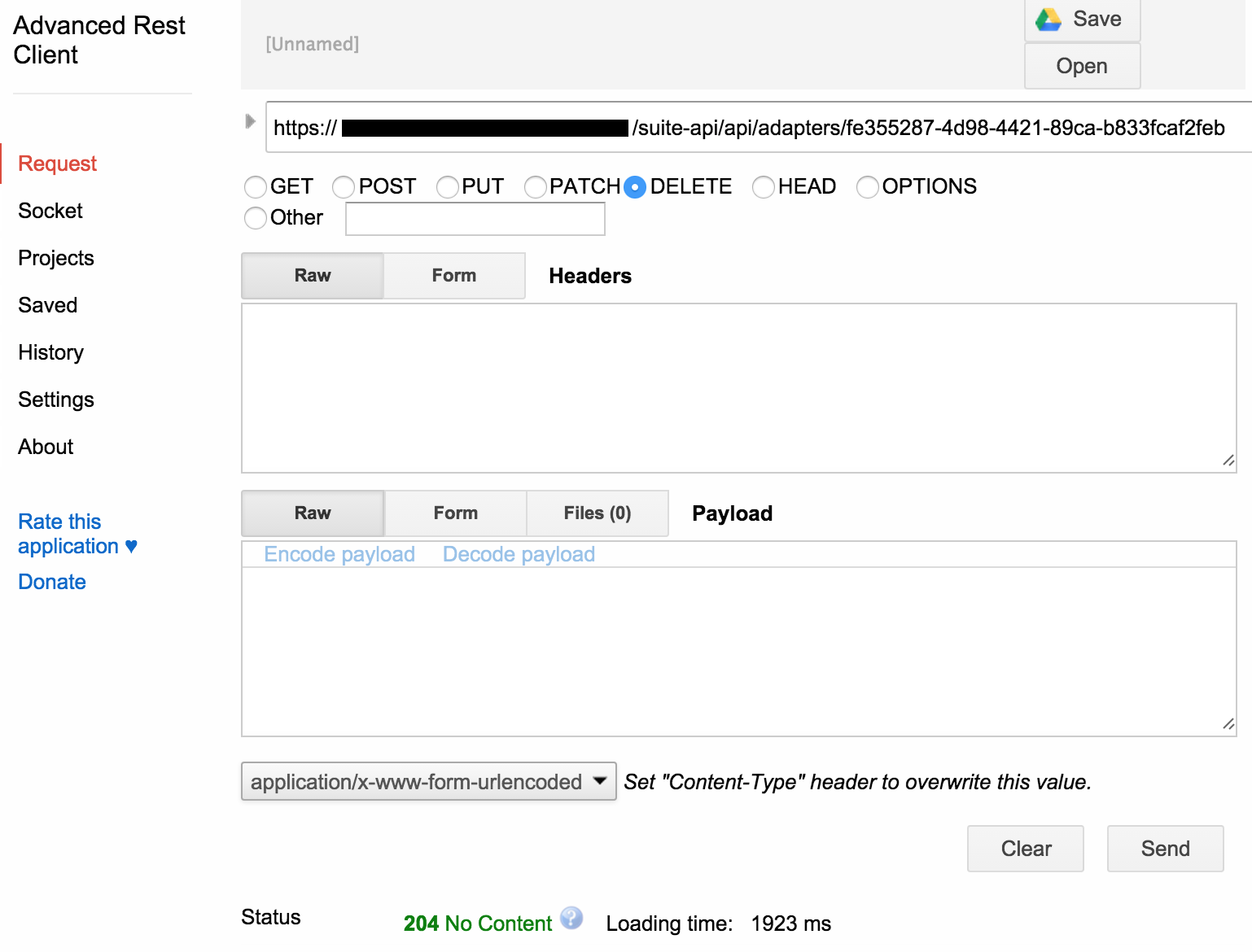Choose the POST request method
Screen dimensions: 1252x952
[x=344, y=187]
